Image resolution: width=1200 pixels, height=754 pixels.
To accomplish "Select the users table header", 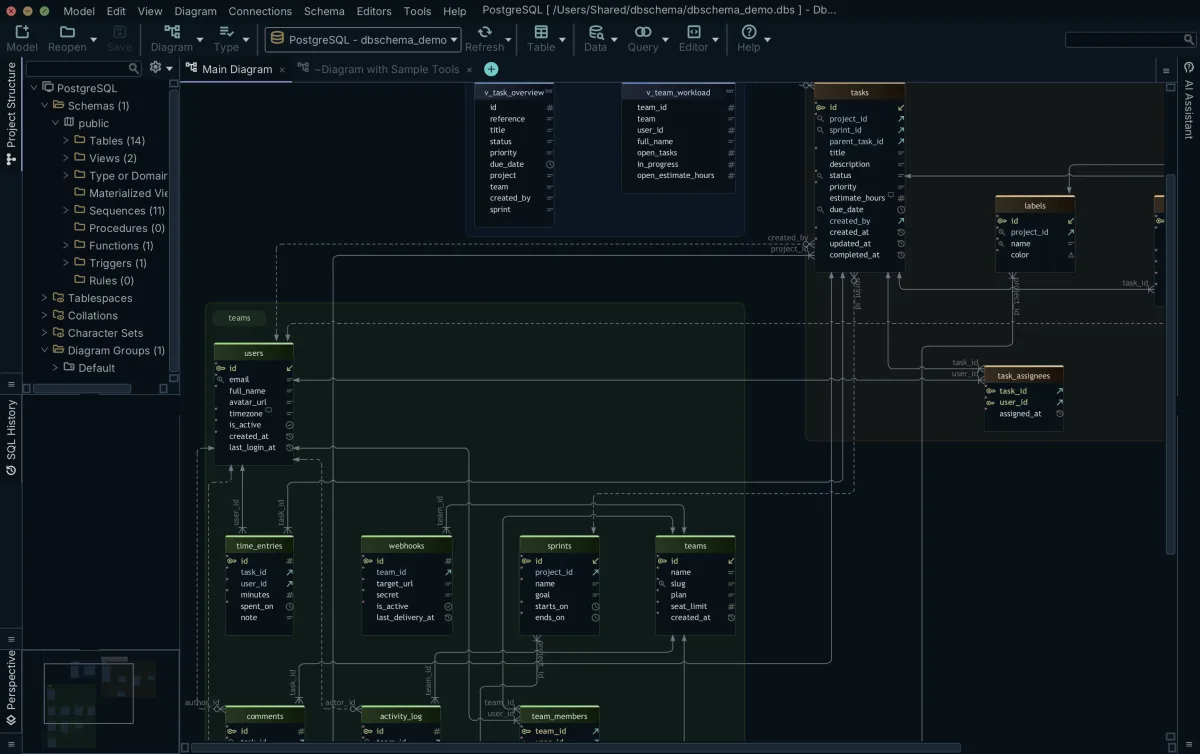I will pyautogui.click(x=254, y=353).
